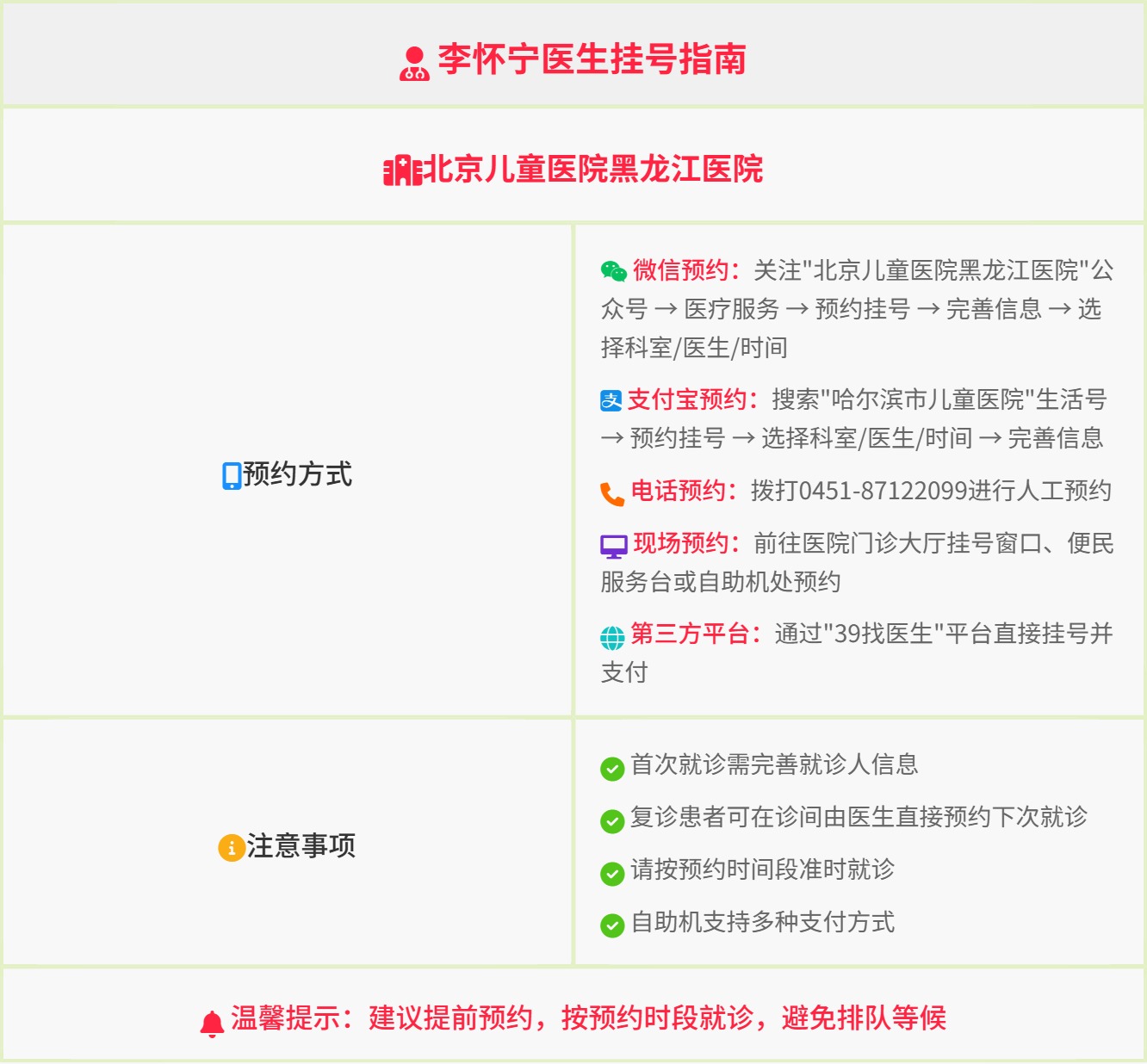Click the 注意事项 heading
This screenshot has height=1064, width=1147.
click(x=301, y=846)
